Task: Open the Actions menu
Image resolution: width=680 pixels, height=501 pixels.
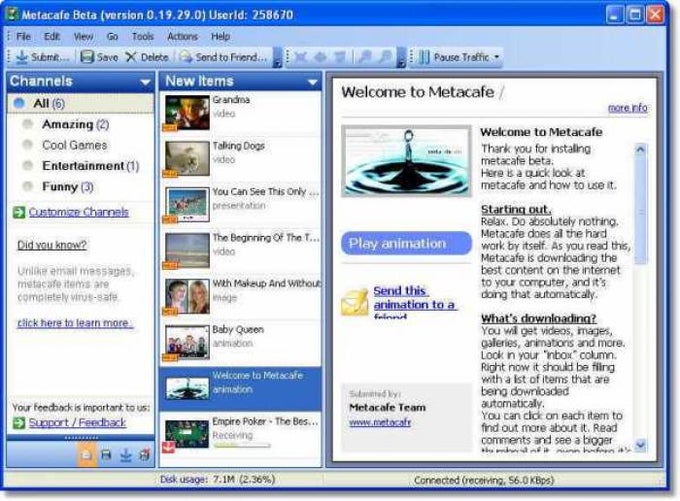Action: [183, 36]
